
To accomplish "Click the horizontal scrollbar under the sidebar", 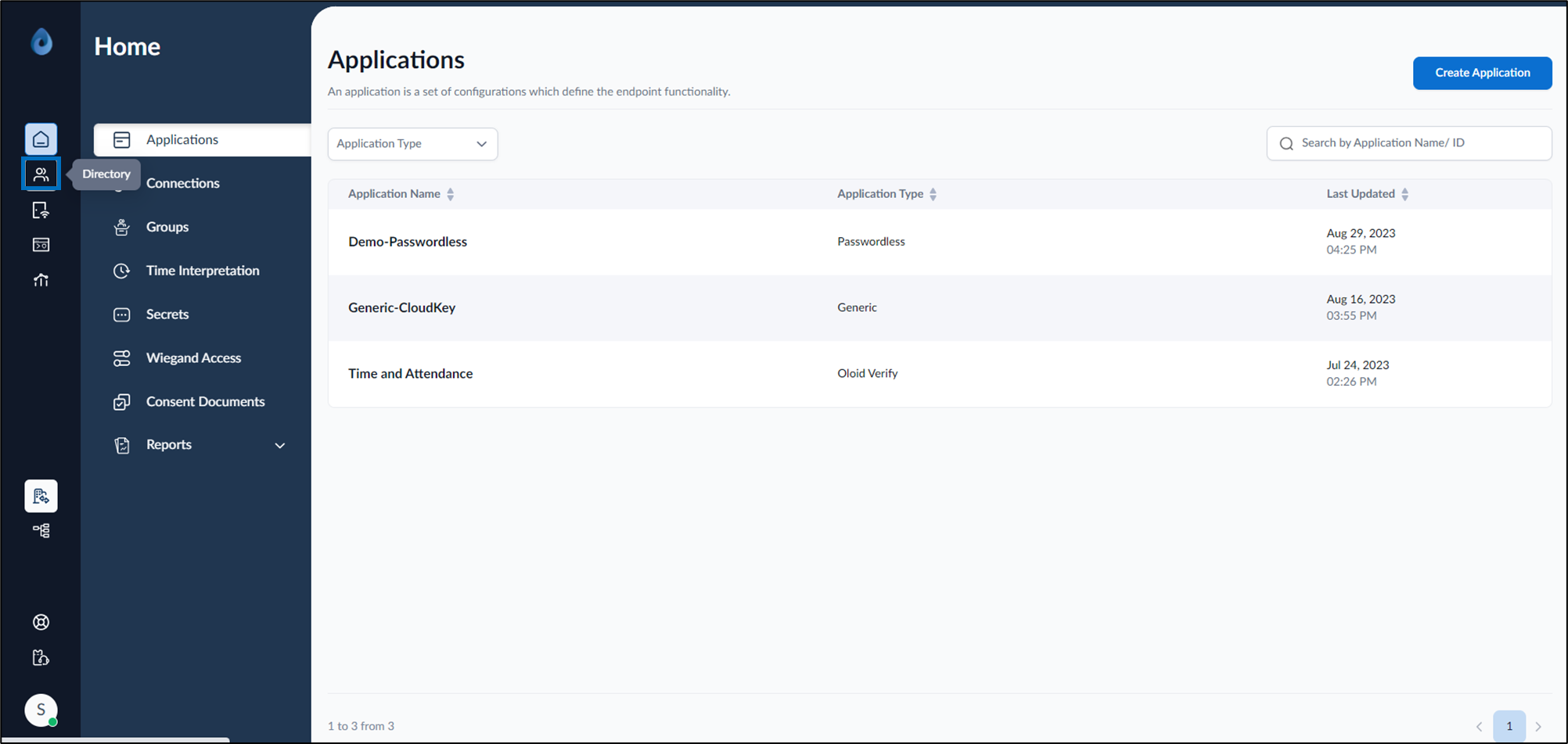I will (x=115, y=739).
